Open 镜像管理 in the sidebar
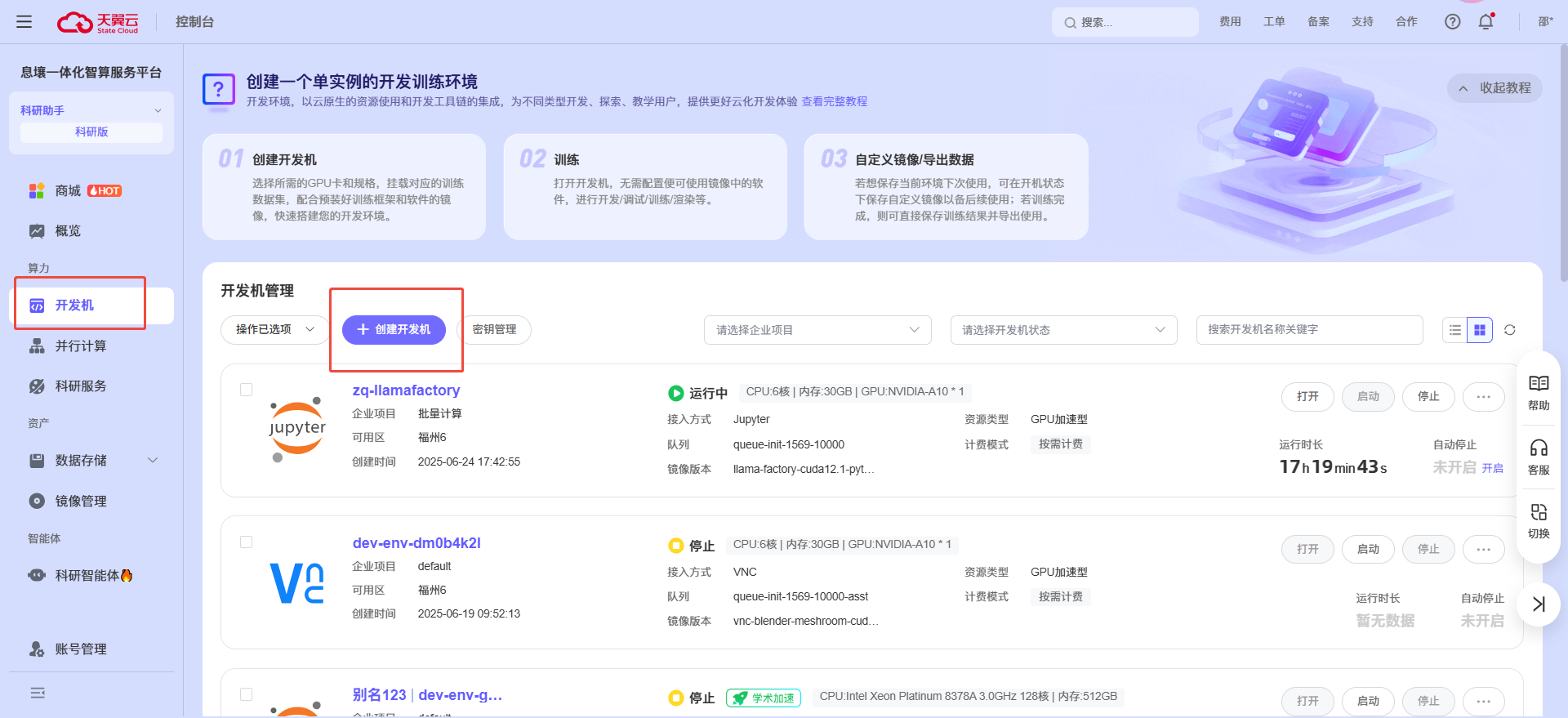Viewport: 1568px width, 718px height. (81, 502)
